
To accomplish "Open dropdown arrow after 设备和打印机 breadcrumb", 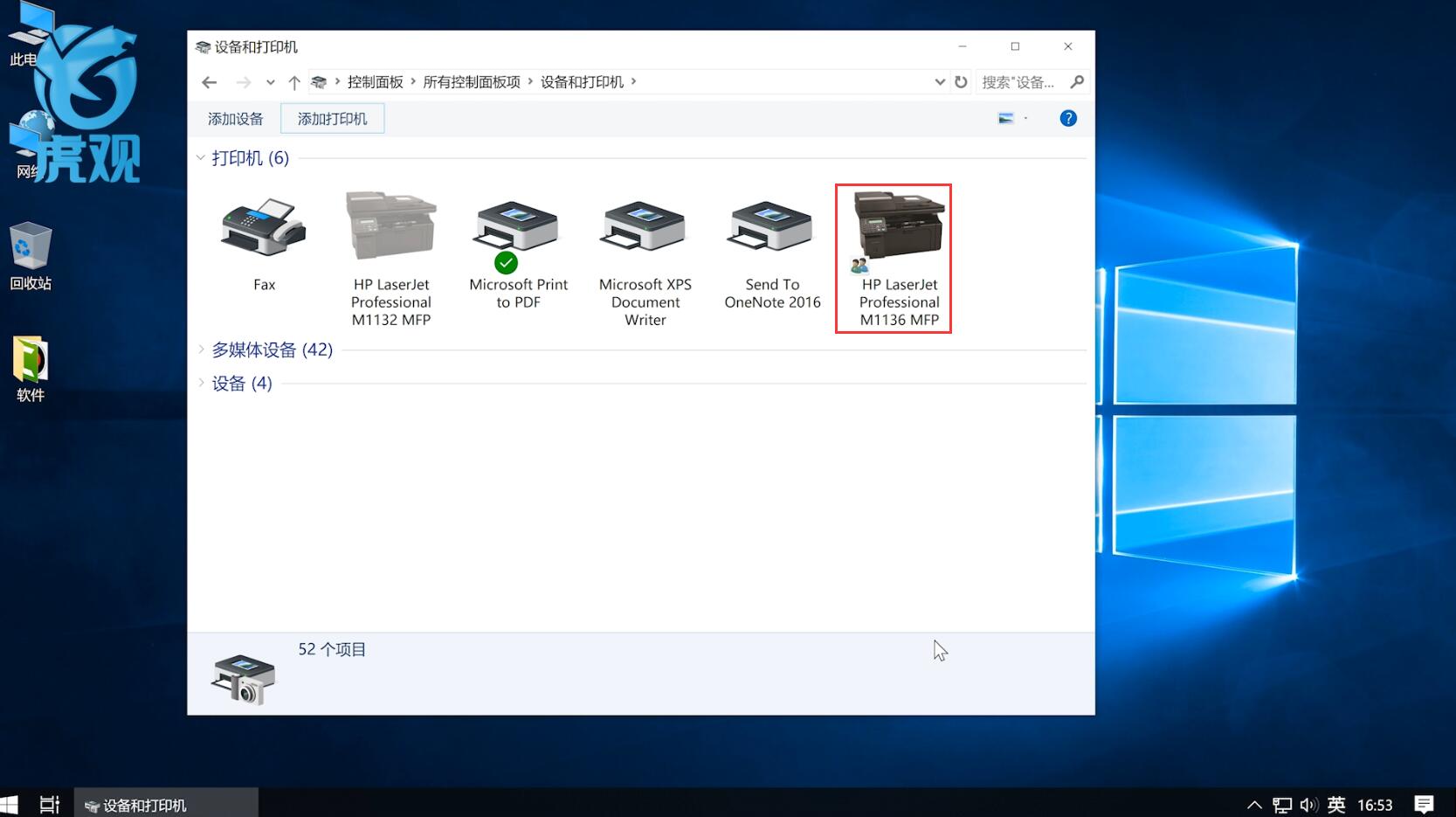I will [x=633, y=81].
